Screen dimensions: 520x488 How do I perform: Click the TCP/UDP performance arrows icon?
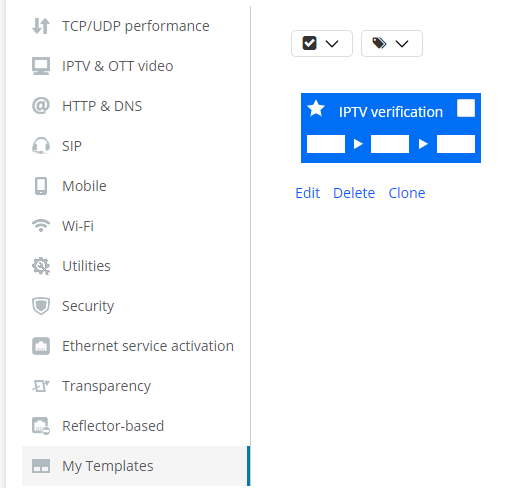pos(41,26)
